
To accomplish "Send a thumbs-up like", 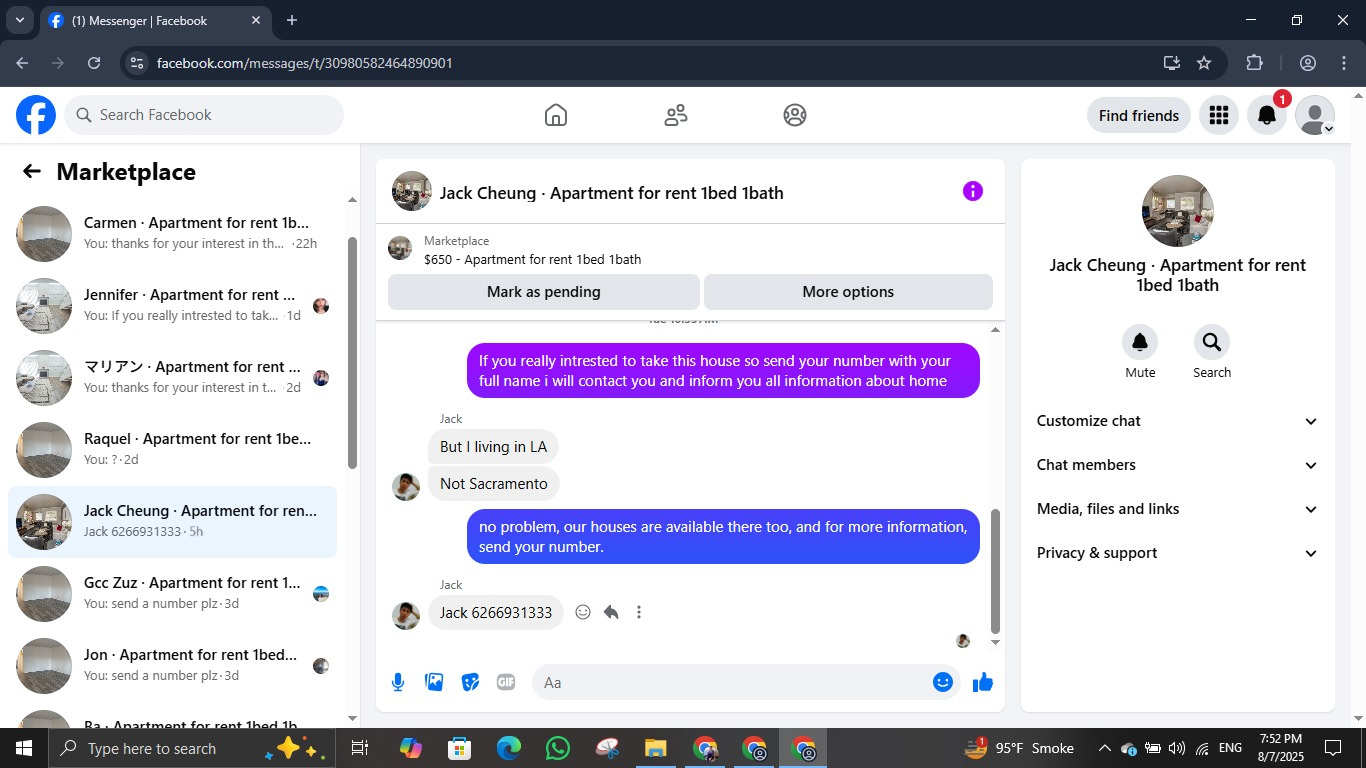I will 983,682.
